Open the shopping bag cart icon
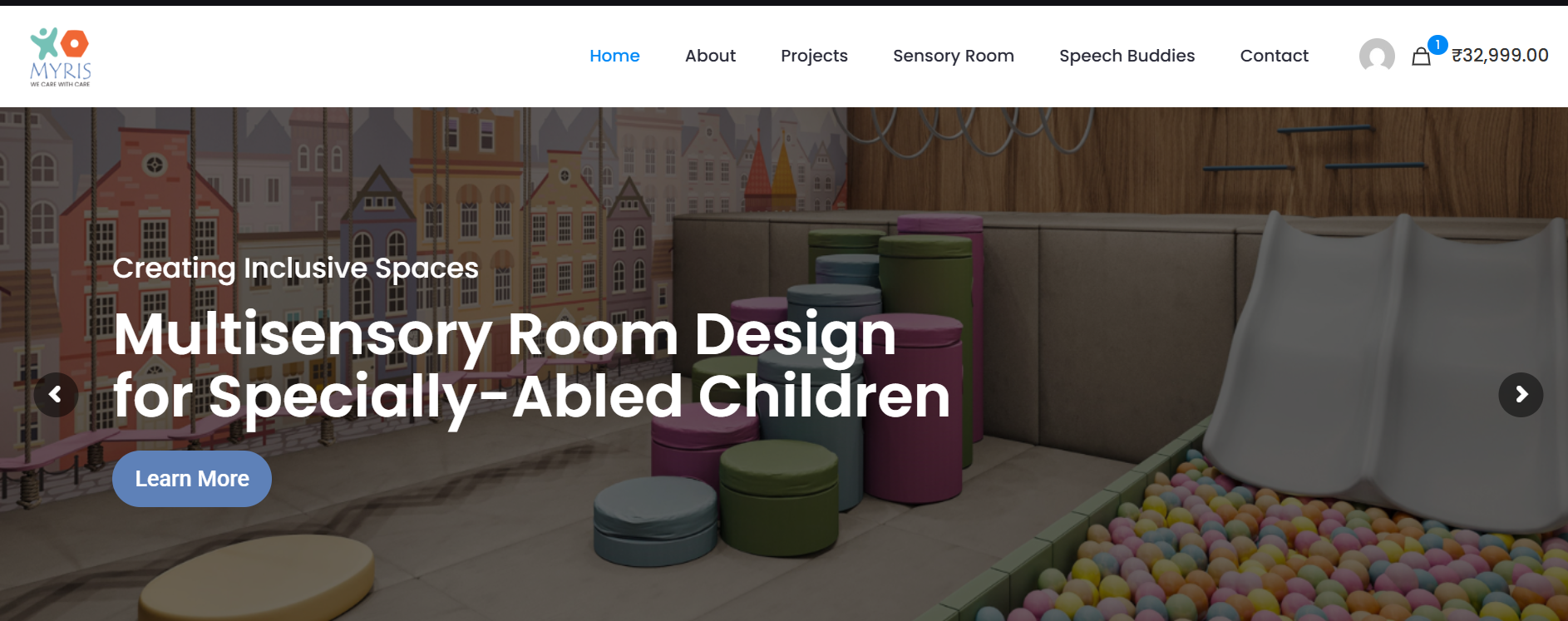The width and height of the screenshot is (1568, 621). [1421, 57]
